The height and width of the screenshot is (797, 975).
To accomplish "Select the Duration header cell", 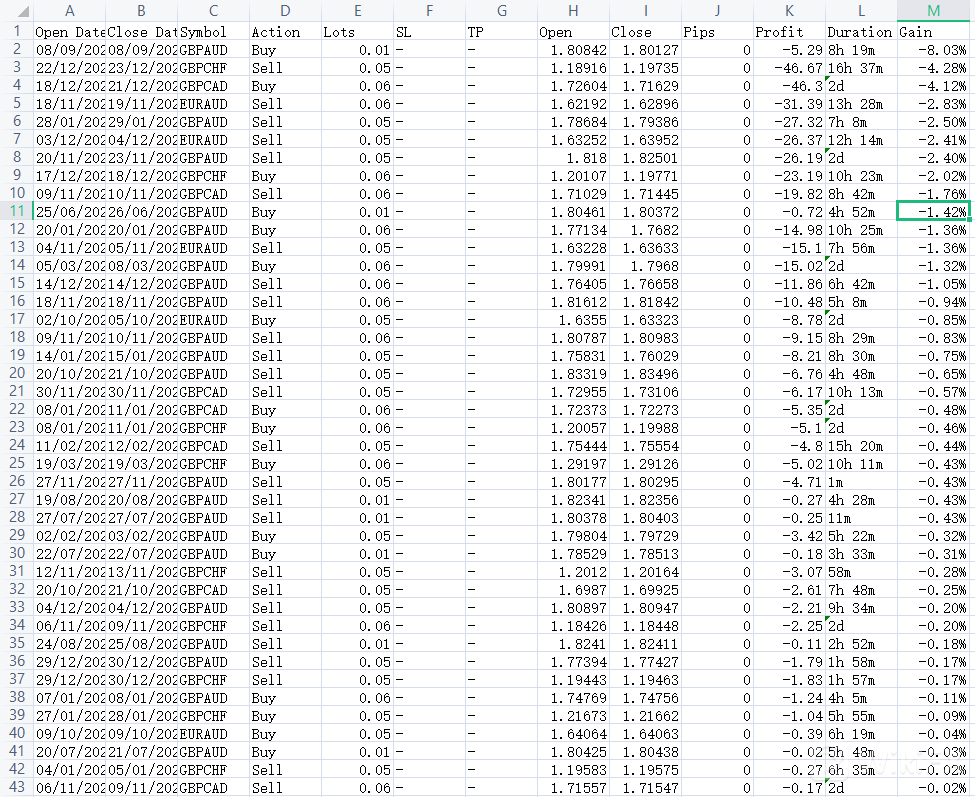I will click(x=861, y=32).
